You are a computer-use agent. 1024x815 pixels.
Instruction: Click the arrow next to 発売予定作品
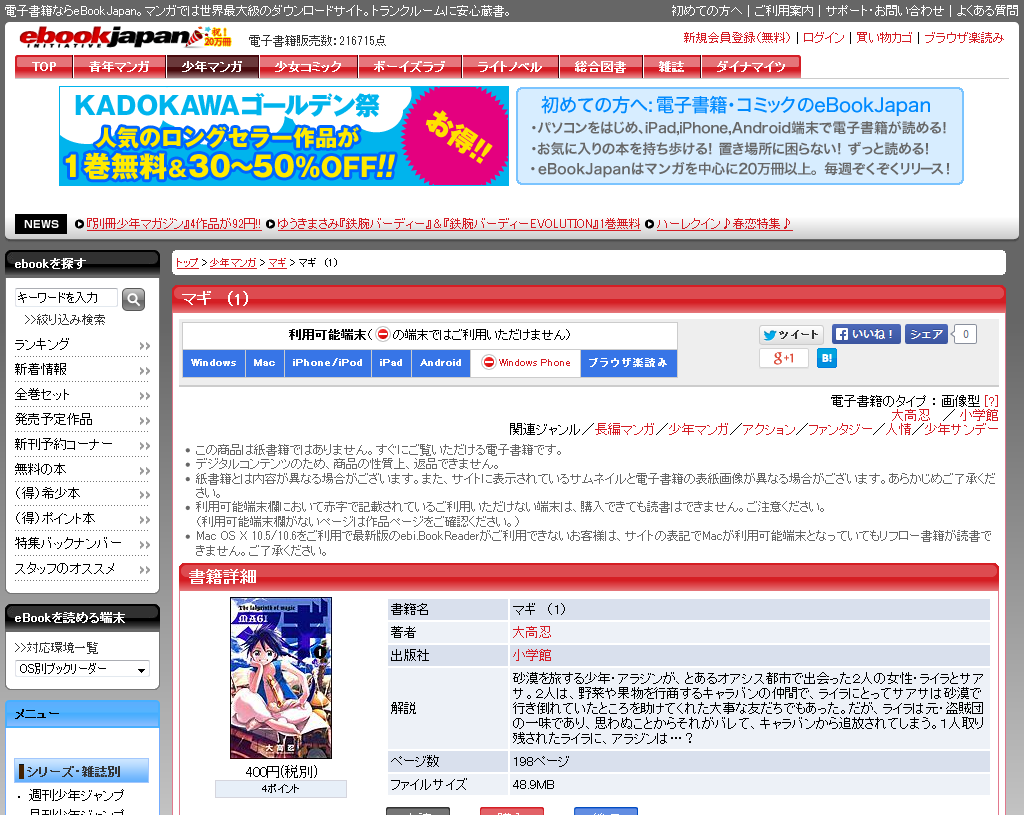tap(144, 421)
